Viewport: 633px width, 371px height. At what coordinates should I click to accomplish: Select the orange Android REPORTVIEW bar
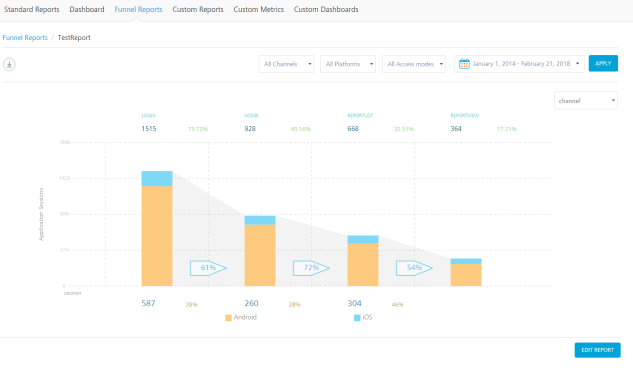(466, 275)
